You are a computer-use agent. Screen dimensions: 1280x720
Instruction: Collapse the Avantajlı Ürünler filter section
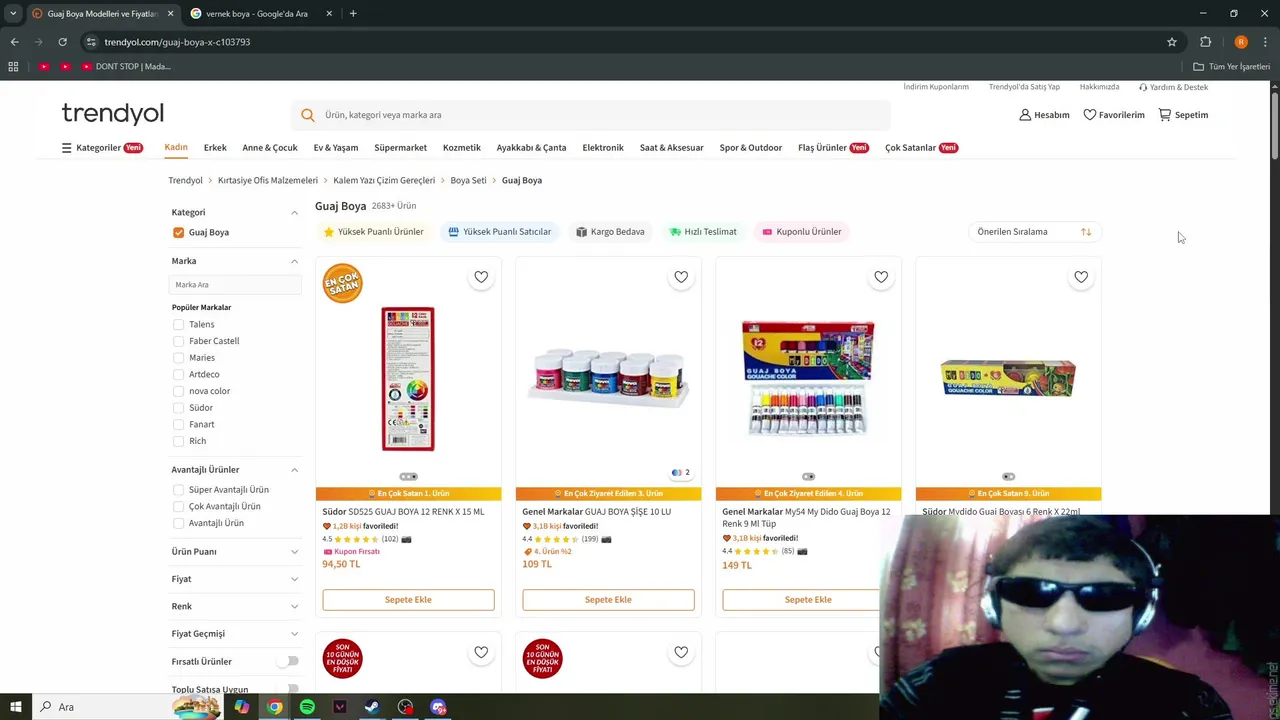[294, 470]
